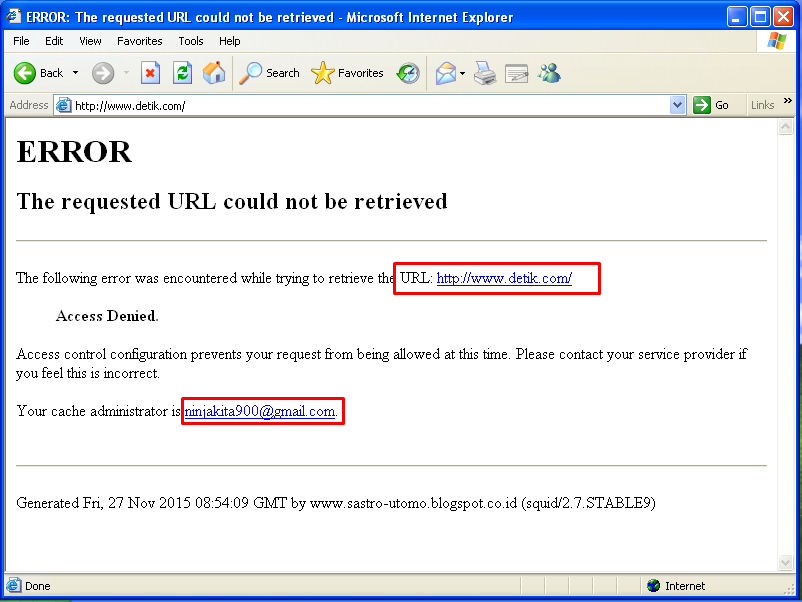Open the Mail envelope icon
802x602 pixels.
pyautogui.click(x=445, y=73)
